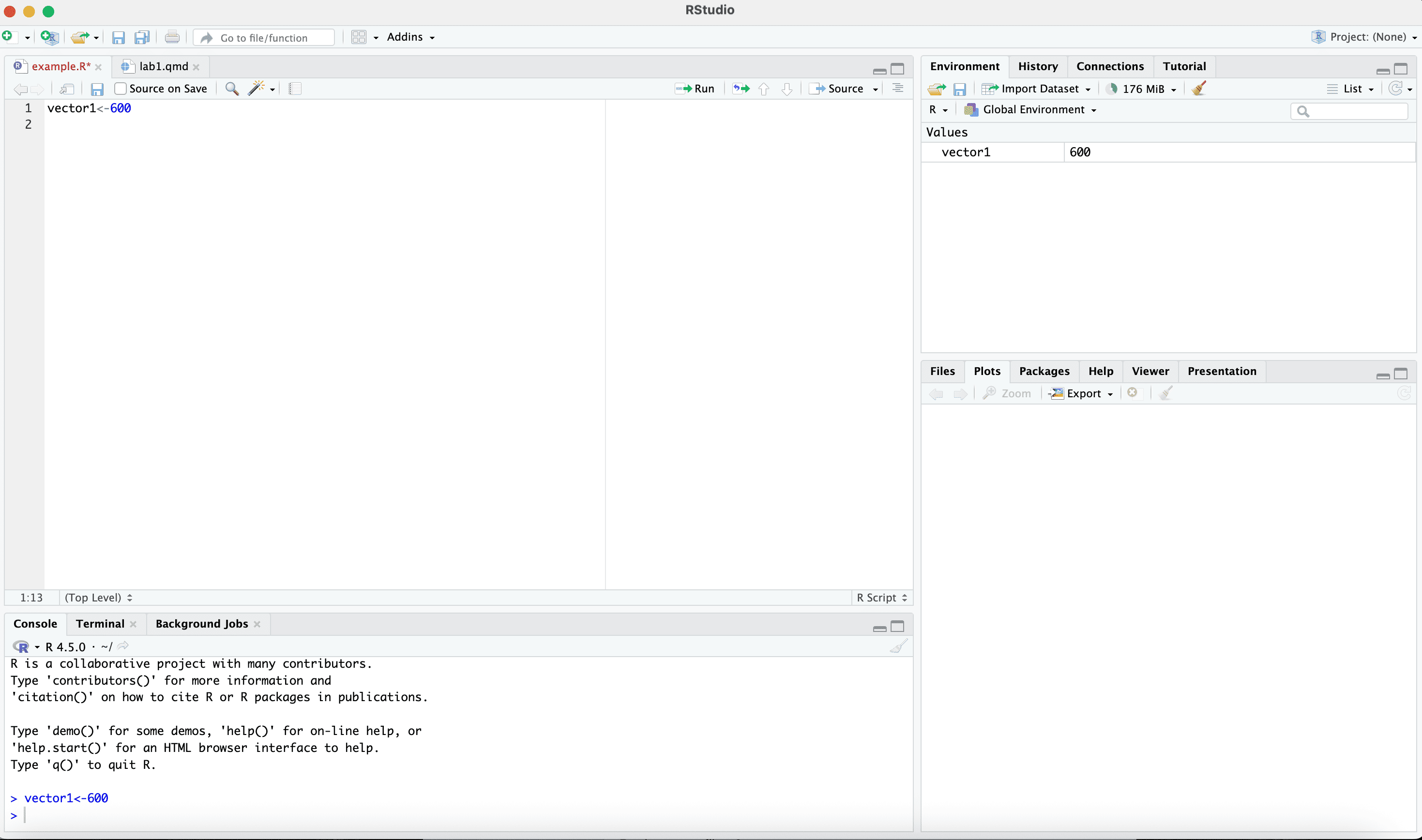Image resolution: width=1422 pixels, height=840 pixels.
Task: Click the clear console broom icon
Action: pos(898,646)
